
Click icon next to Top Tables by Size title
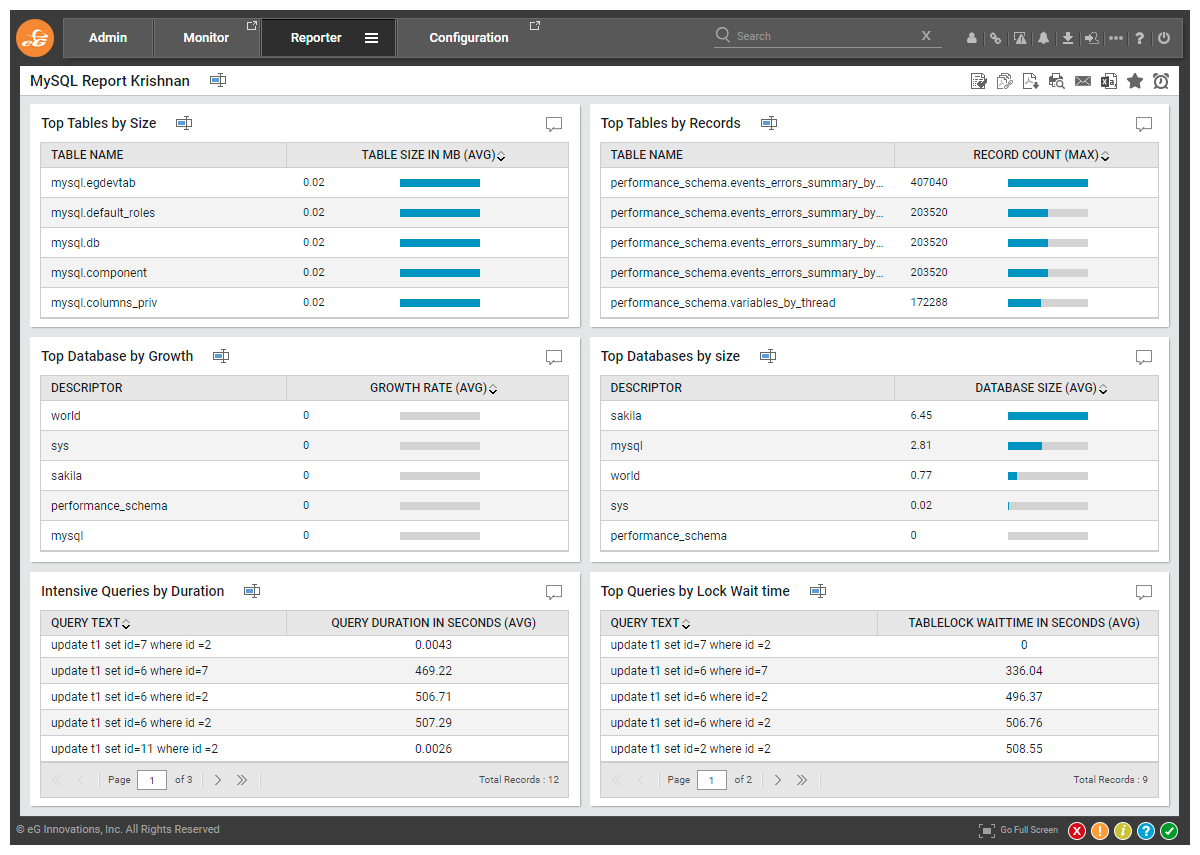[184, 123]
